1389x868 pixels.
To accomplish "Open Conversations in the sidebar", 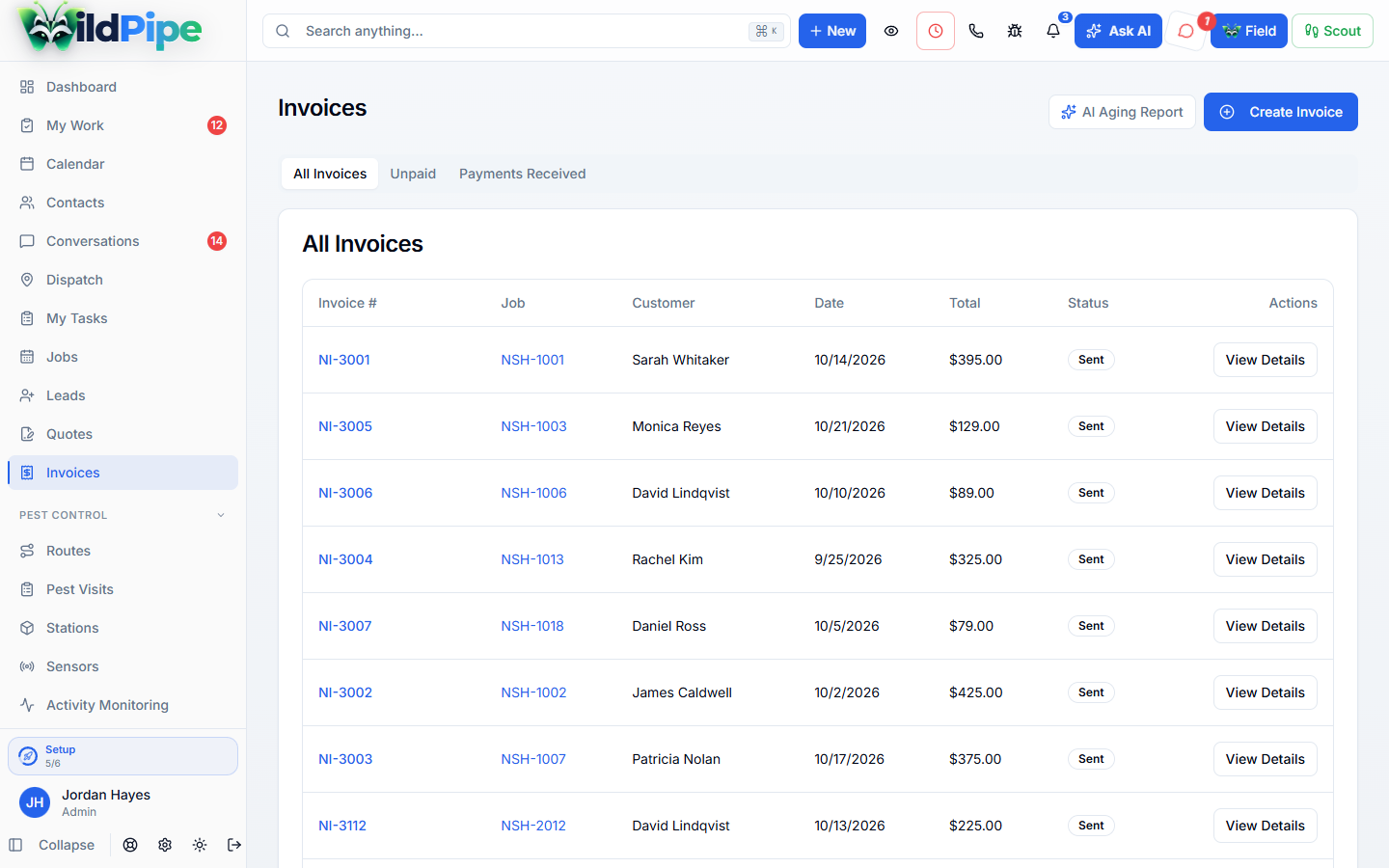I will tap(123, 241).
